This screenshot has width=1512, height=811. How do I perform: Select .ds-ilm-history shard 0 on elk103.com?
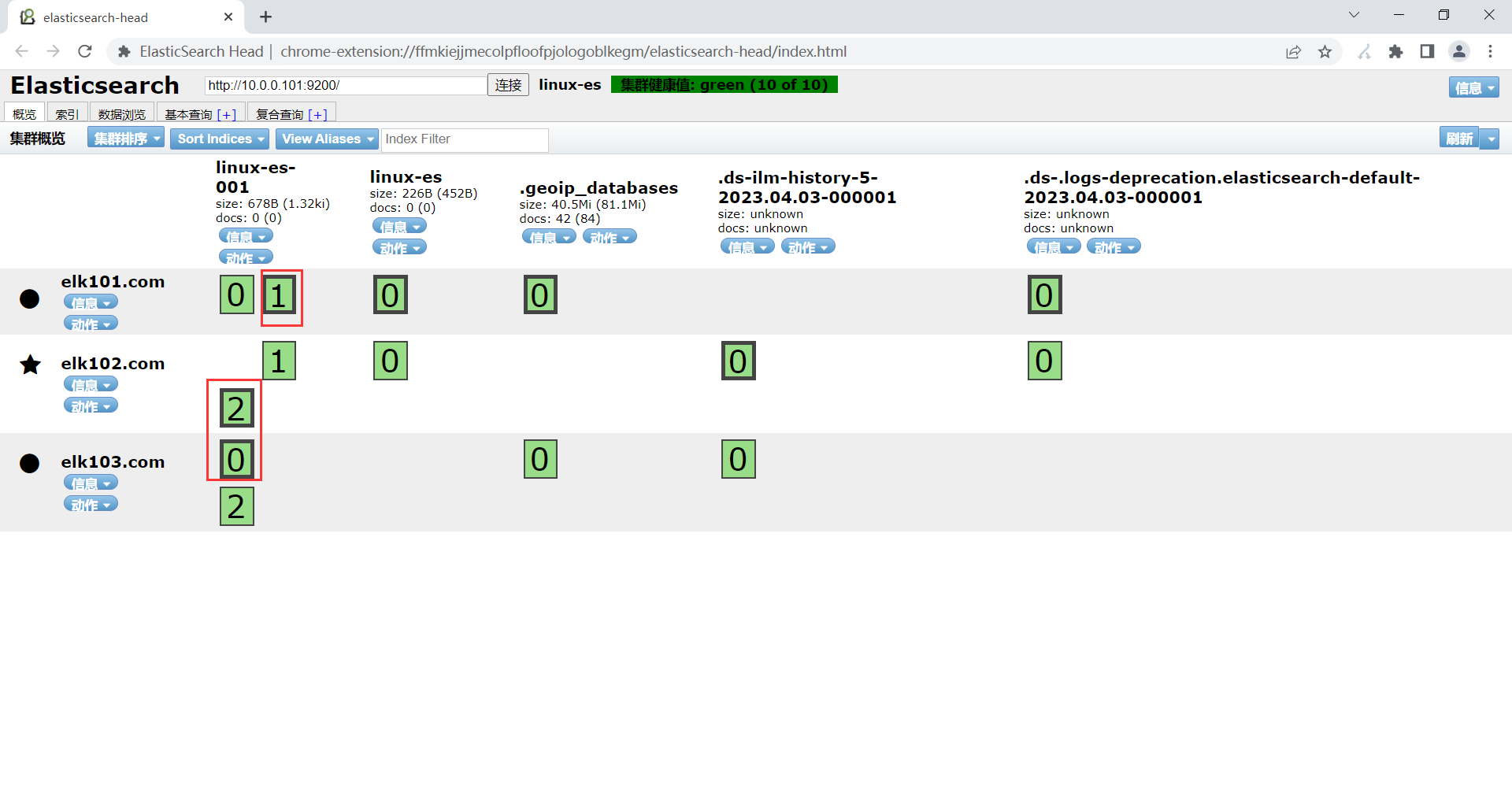tap(739, 459)
